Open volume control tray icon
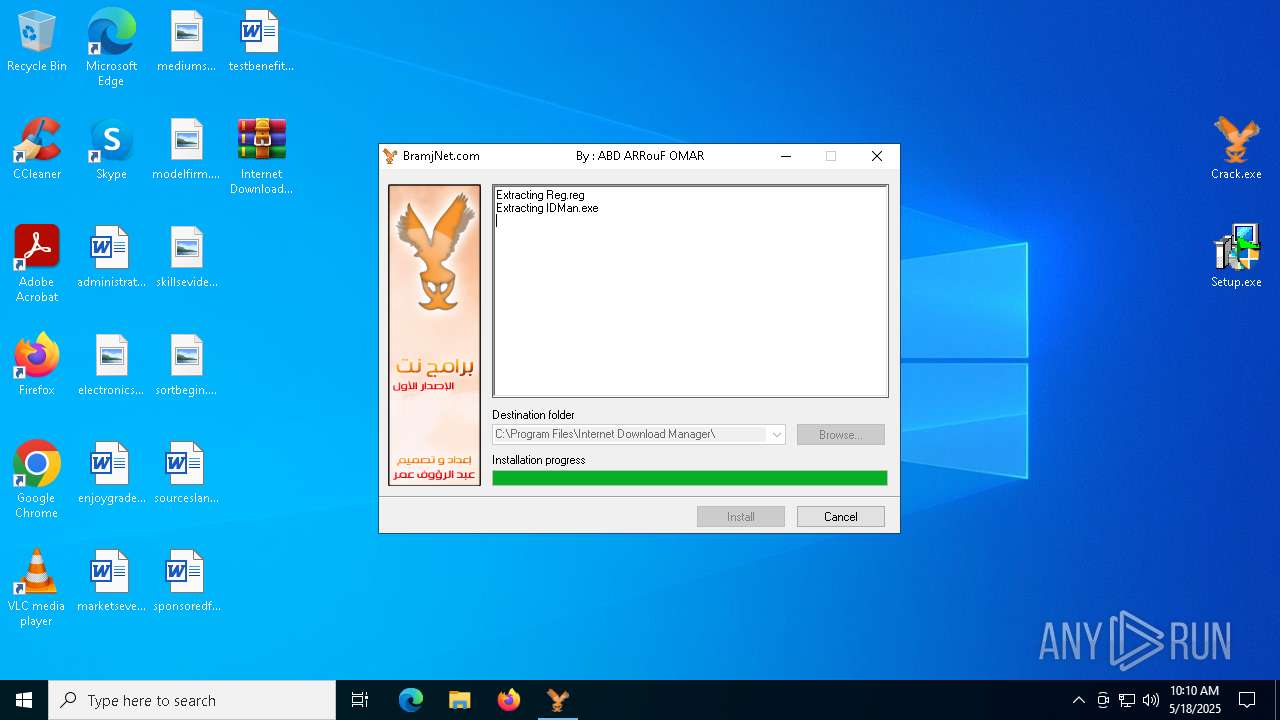The height and width of the screenshot is (720, 1280). pos(1151,700)
